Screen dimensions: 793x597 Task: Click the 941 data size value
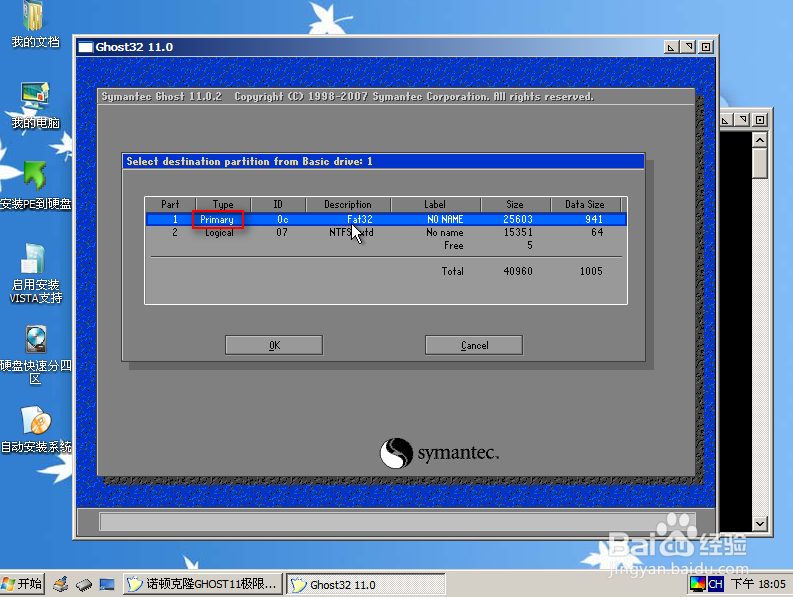594,219
